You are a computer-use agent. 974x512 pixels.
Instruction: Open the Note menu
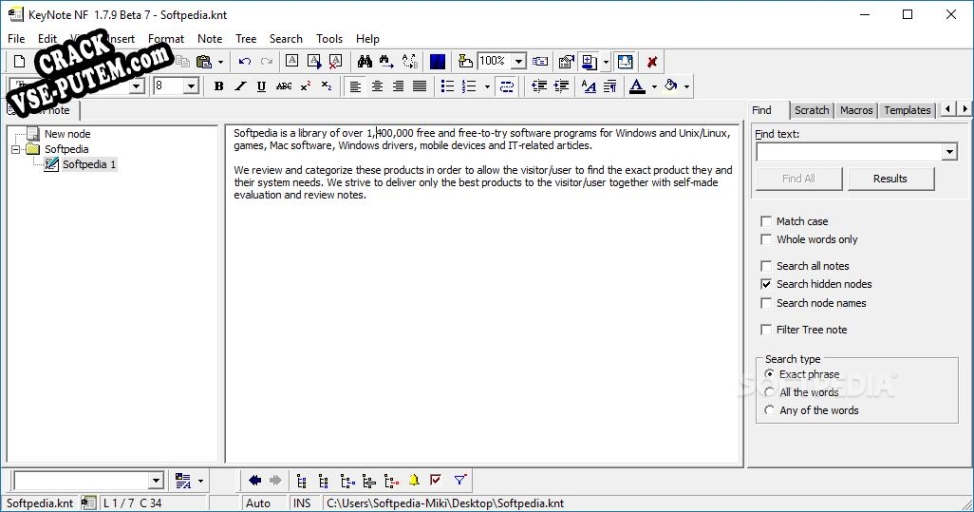point(209,39)
